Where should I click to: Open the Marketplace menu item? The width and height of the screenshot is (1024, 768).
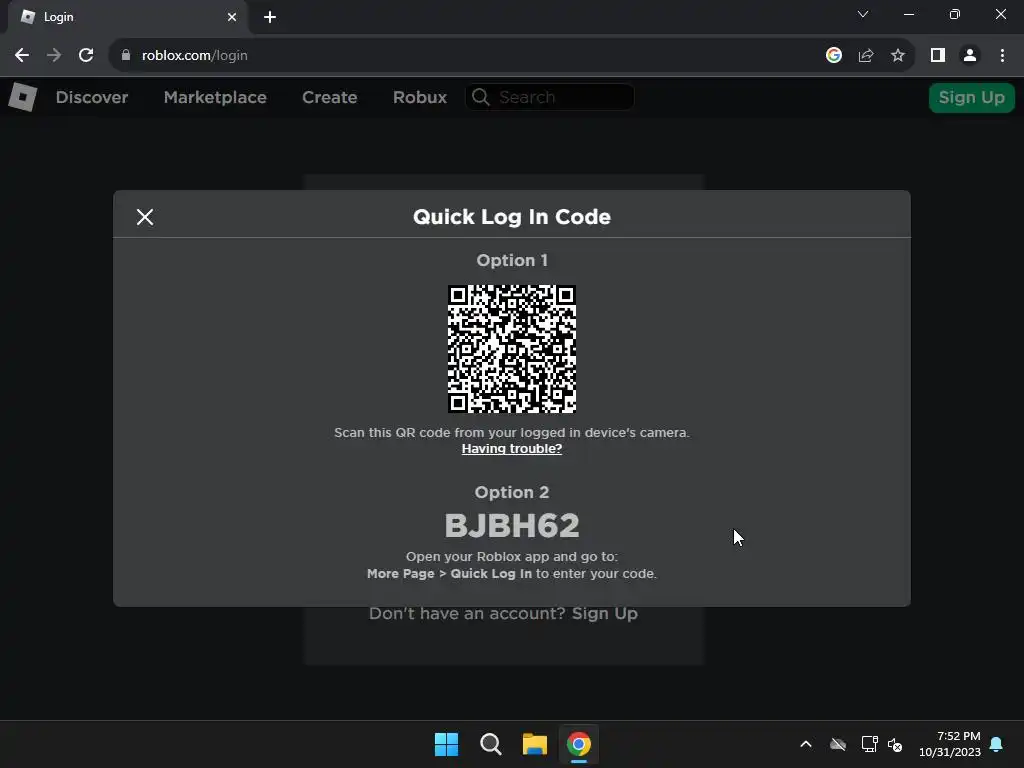(x=215, y=97)
